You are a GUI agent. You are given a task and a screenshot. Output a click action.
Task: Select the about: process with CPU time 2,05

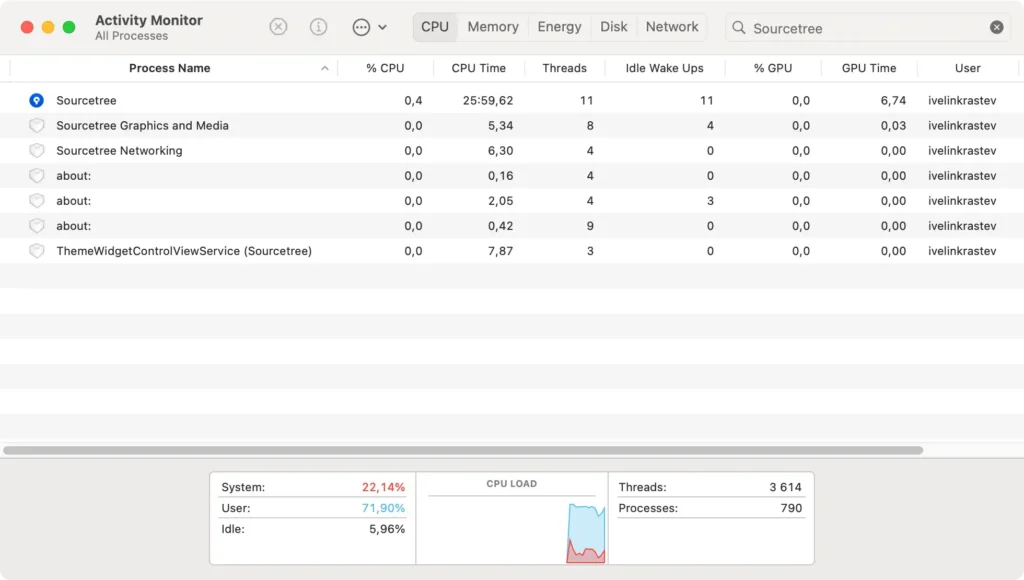[512, 201]
